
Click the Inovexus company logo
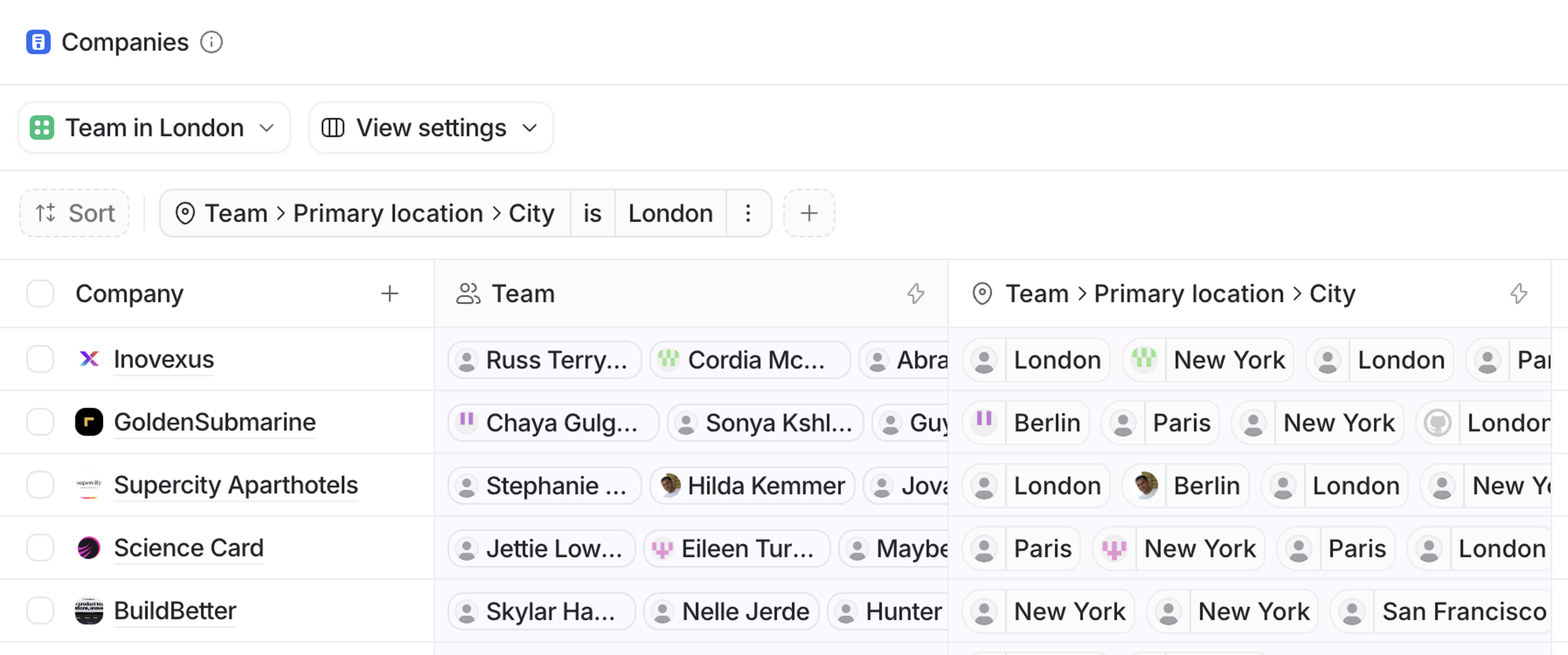click(89, 359)
